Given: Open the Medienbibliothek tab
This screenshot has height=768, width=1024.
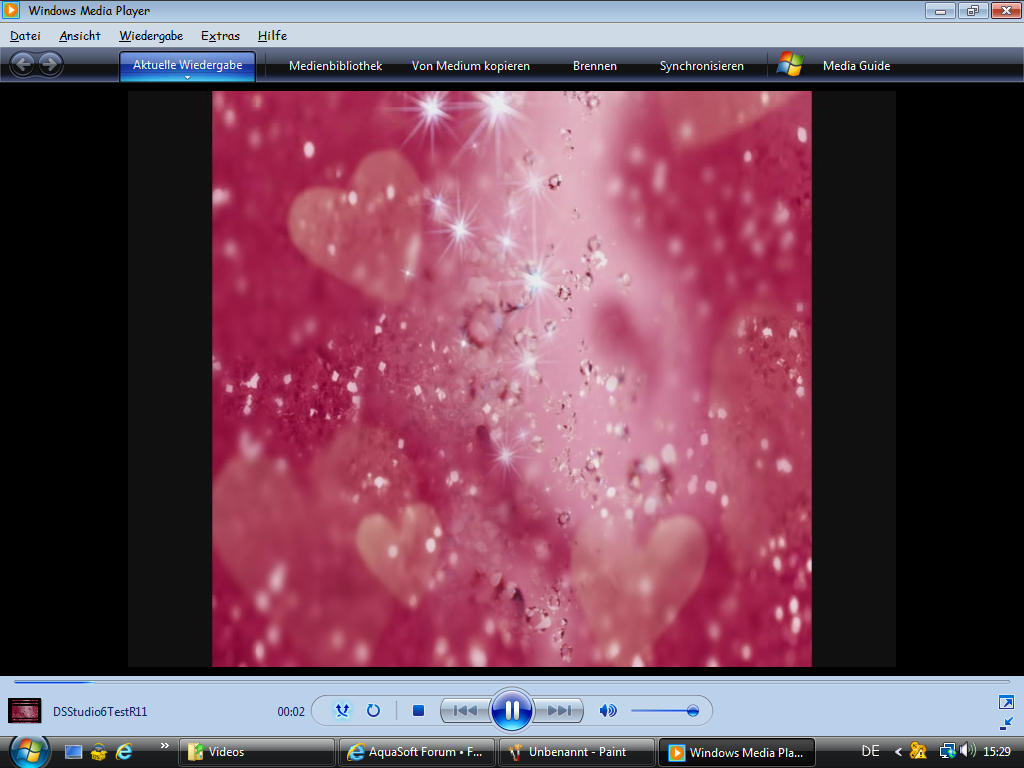Looking at the screenshot, I should coord(335,66).
